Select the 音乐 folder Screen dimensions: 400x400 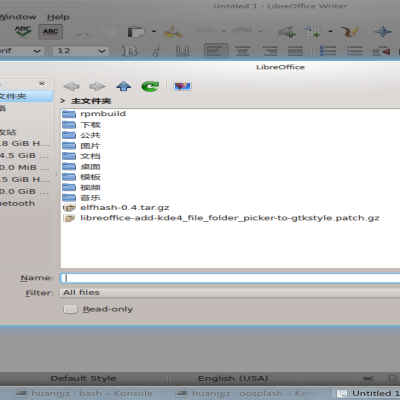[81, 197]
